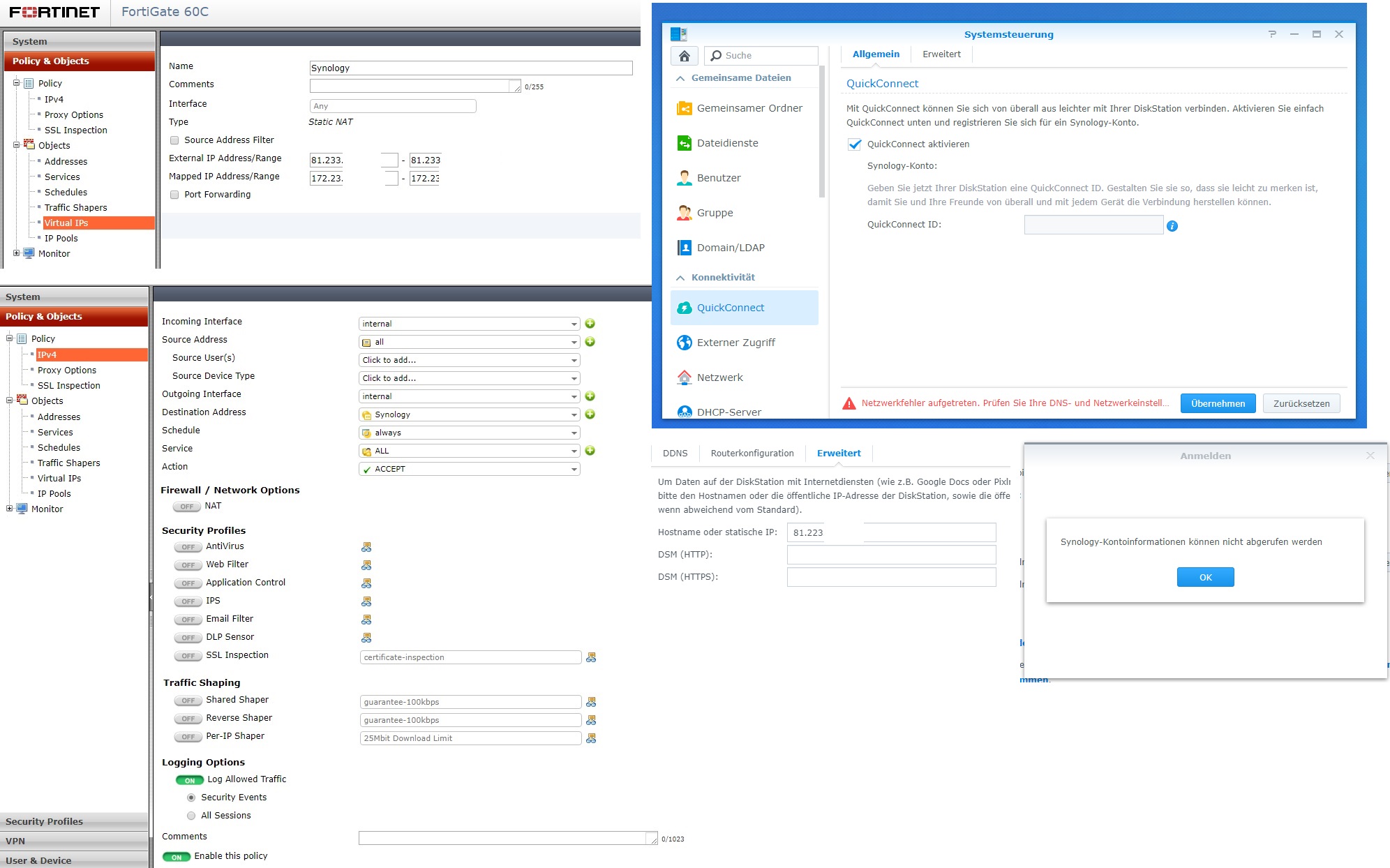The width and height of the screenshot is (1390, 868).
Task: Switch to the Erweitert tab beside Allgemein
Action: 941,54
